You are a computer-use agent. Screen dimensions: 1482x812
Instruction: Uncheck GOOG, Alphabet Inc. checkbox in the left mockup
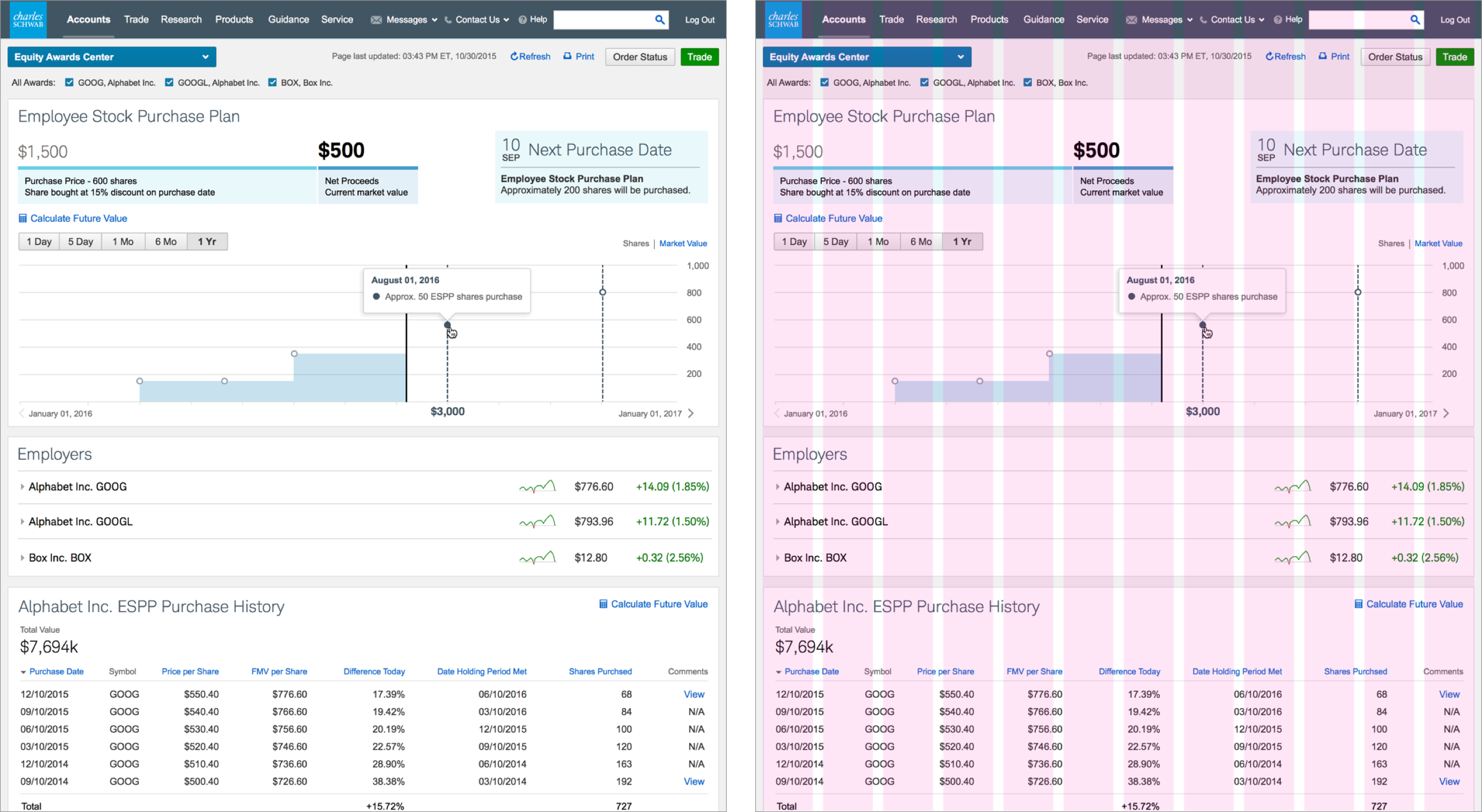(x=70, y=82)
